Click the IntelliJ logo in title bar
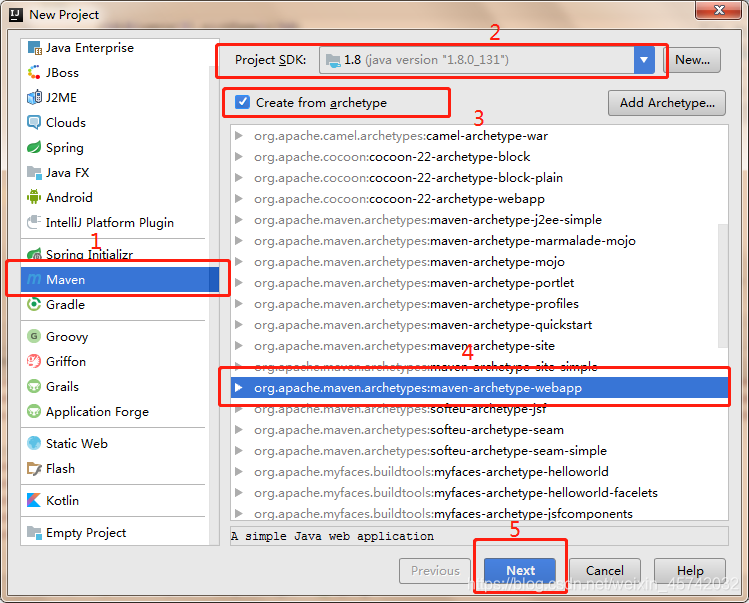The width and height of the screenshot is (749, 603). click(x=16, y=15)
